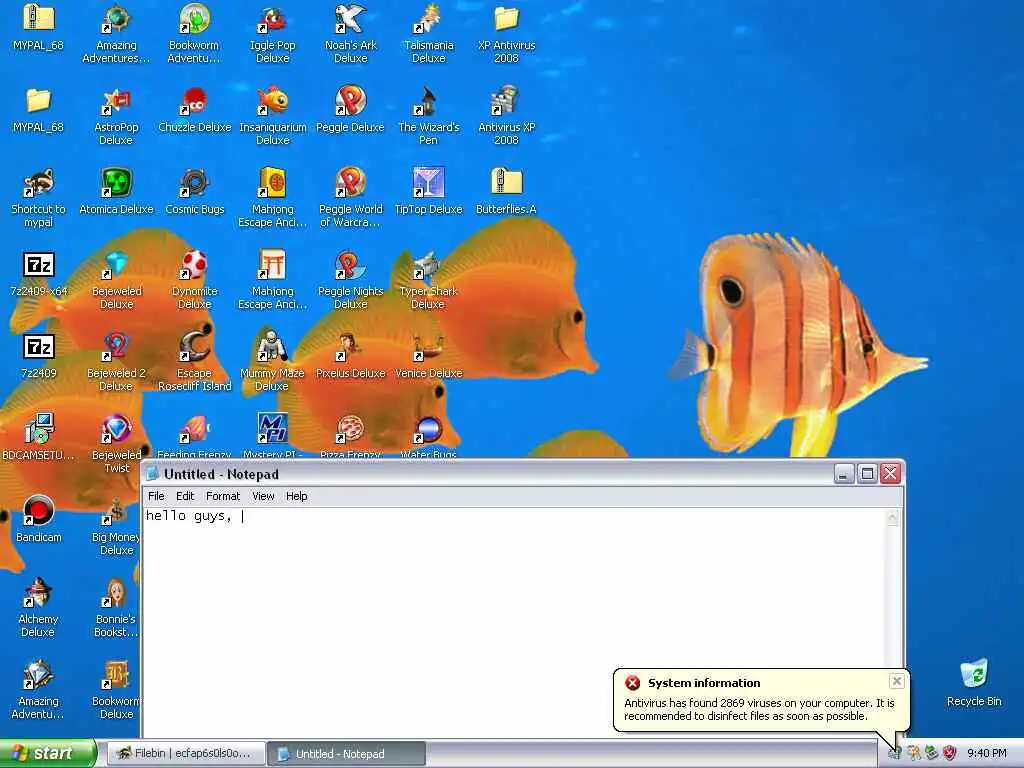Launch Big Money Deluxe shortcut
The height and width of the screenshot is (768, 1024).
116,526
